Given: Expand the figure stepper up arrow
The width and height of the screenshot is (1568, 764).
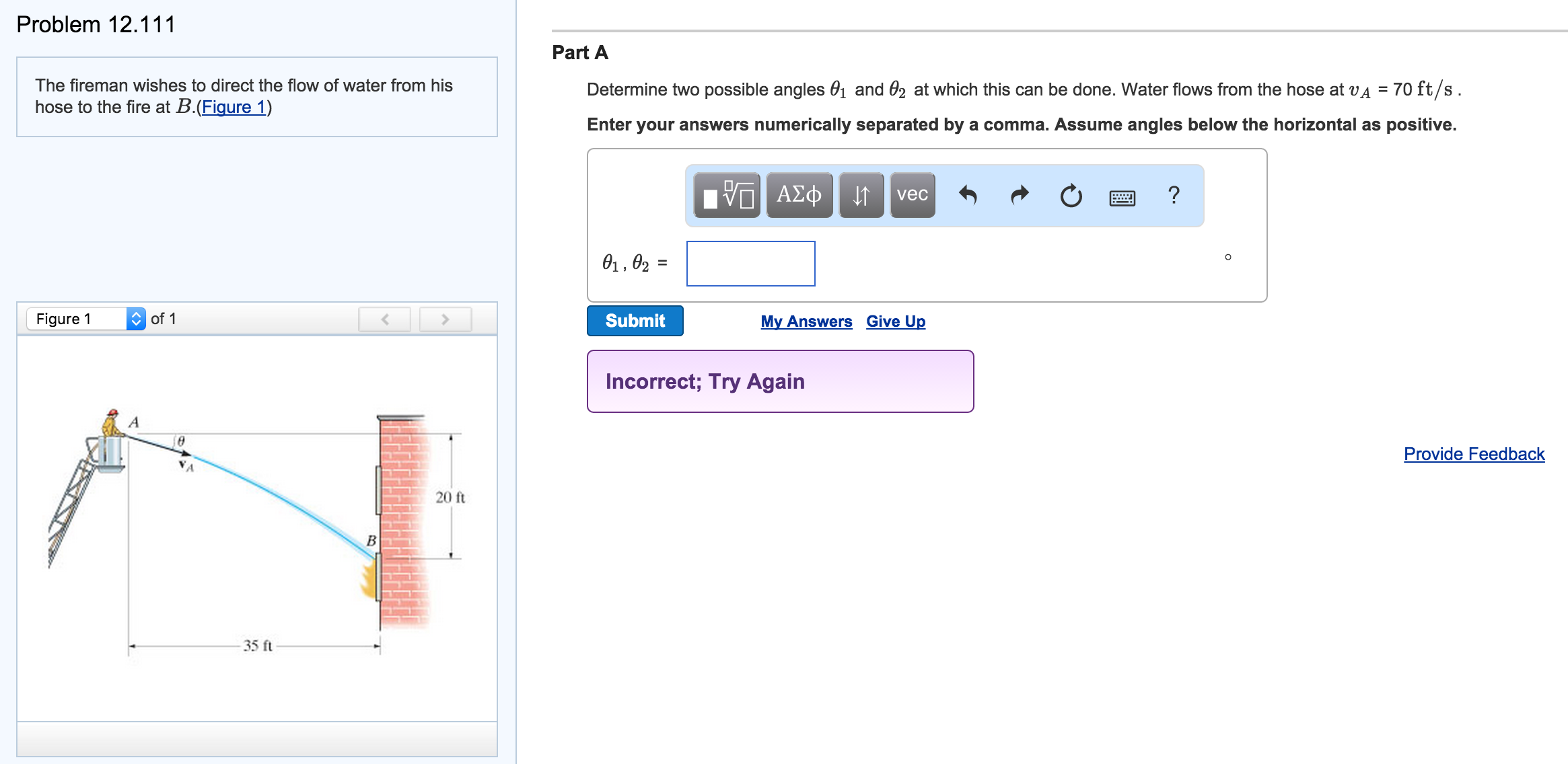Looking at the screenshot, I should tap(137, 315).
